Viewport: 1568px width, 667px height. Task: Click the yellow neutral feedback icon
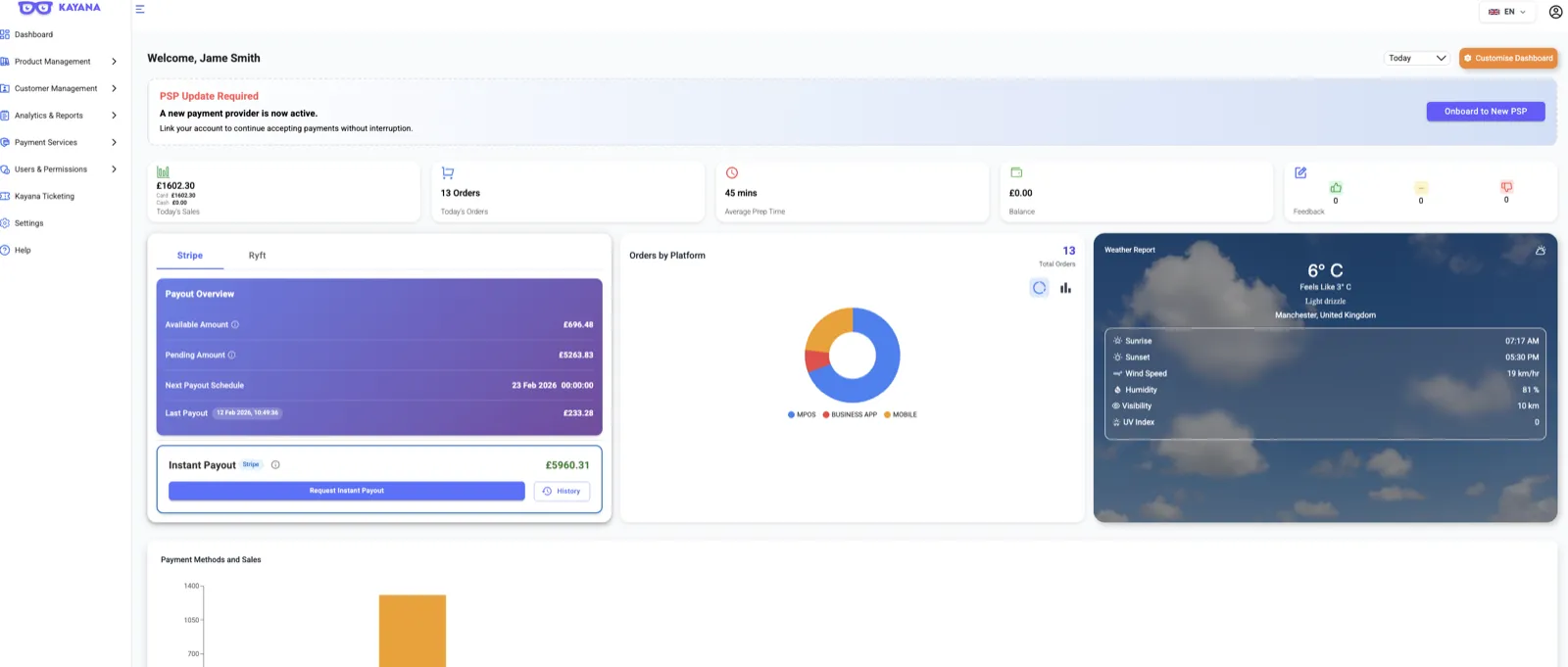[x=1421, y=187]
